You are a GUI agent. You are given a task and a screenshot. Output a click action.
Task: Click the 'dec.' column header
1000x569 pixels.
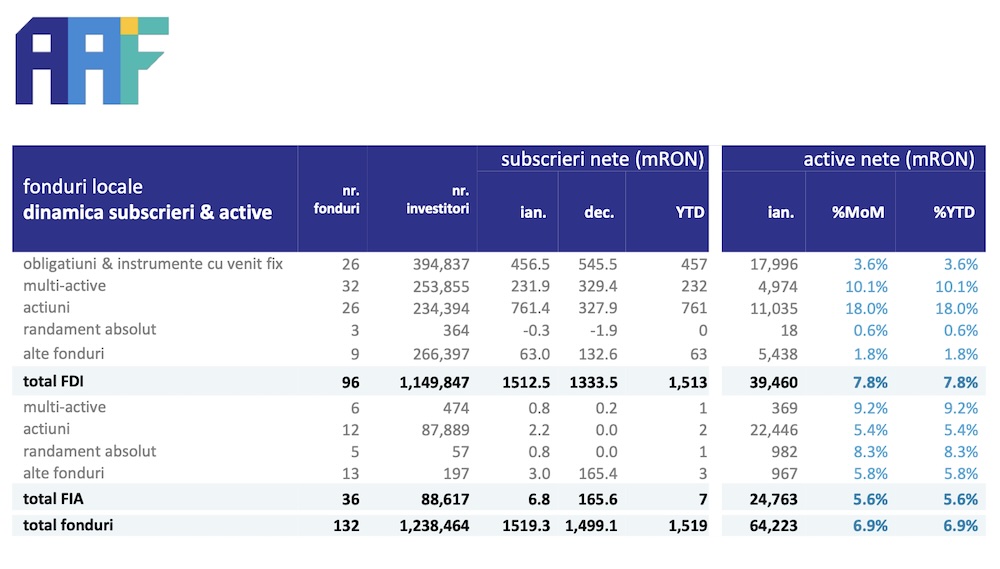pyautogui.click(x=599, y=212)
